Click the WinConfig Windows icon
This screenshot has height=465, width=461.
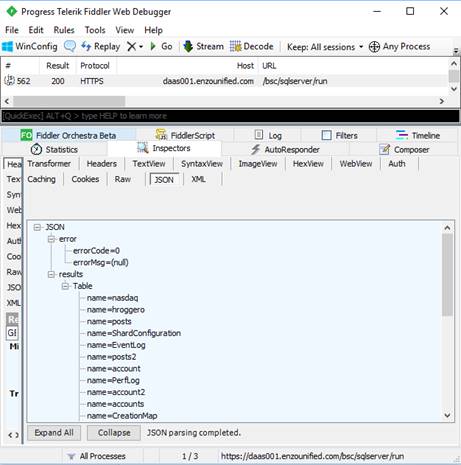(7, 46)
